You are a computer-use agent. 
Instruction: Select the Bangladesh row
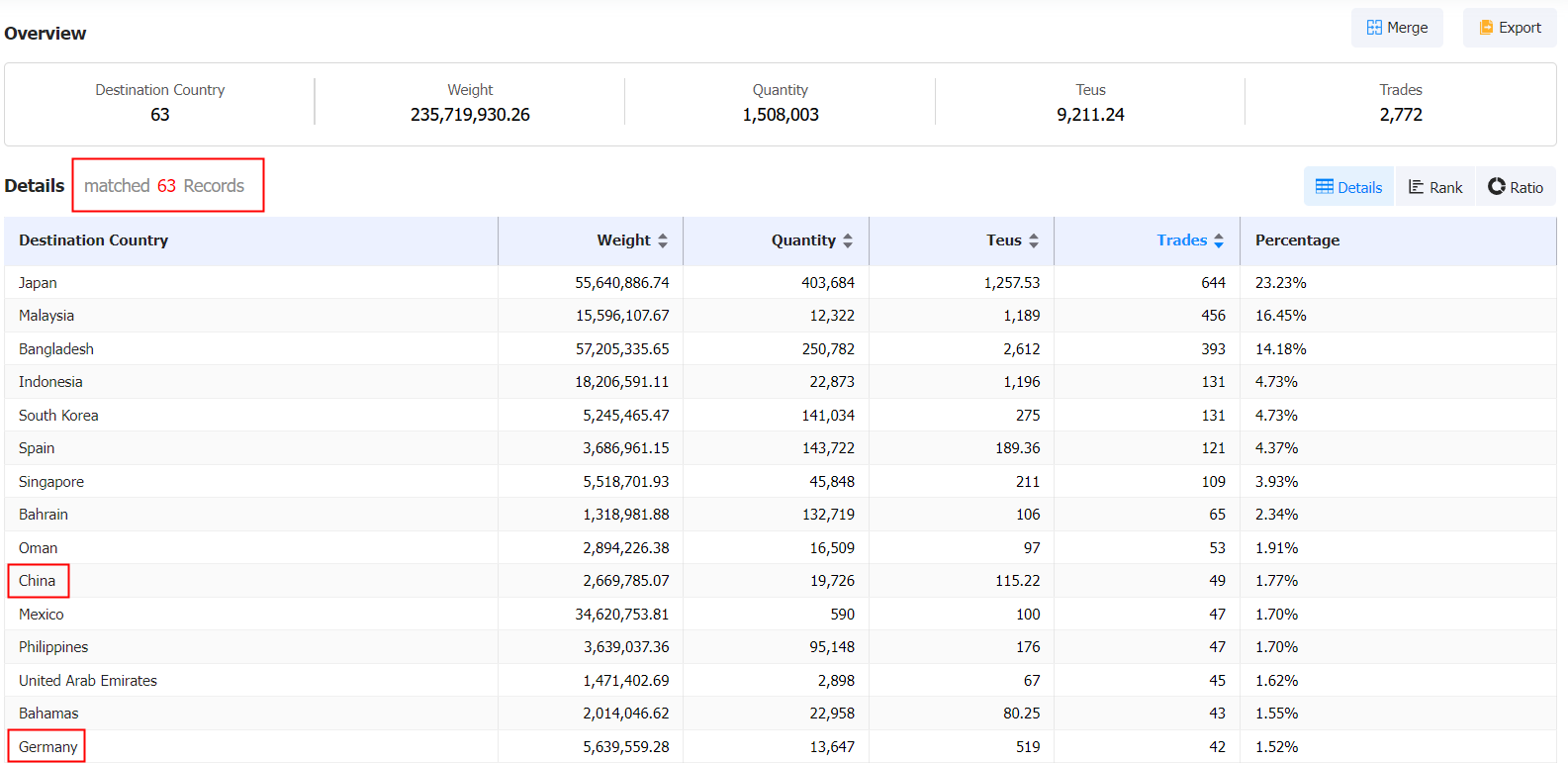click(780, 348)
